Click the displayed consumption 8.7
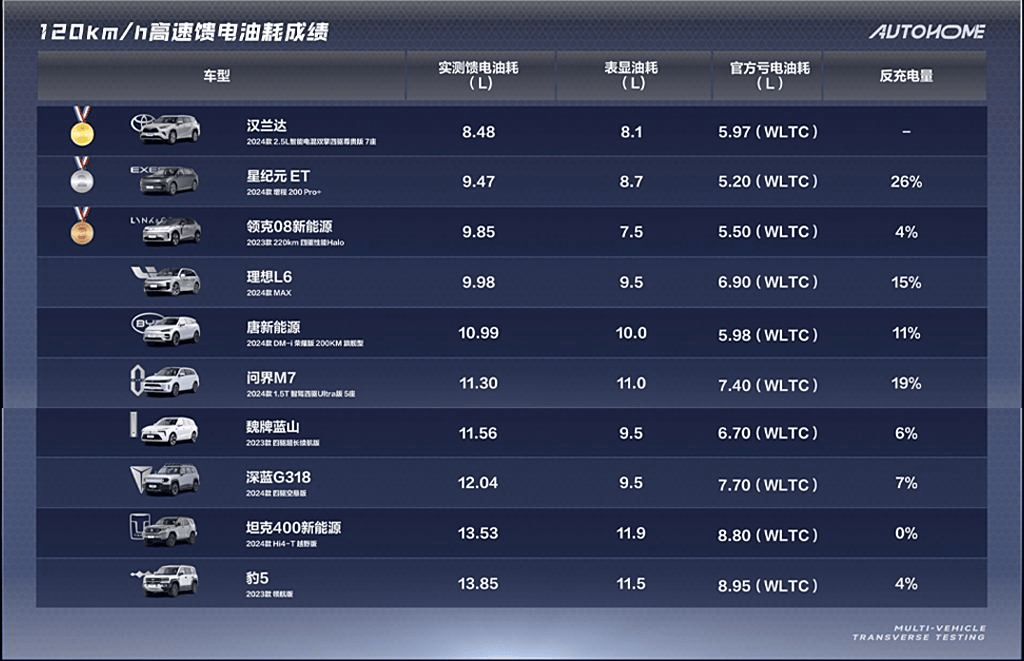This screenshot has height=661, width=1024. 632,182
